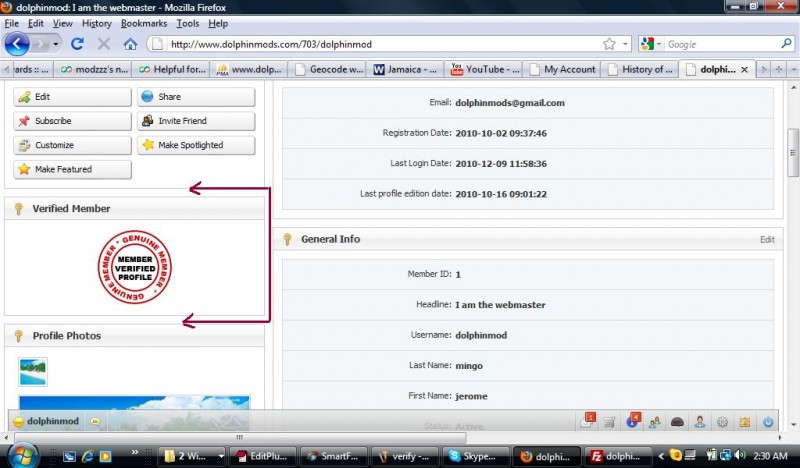Viewport: 800px width, 468px height.
Task: Click the Customize button
Action: point(72,145)
